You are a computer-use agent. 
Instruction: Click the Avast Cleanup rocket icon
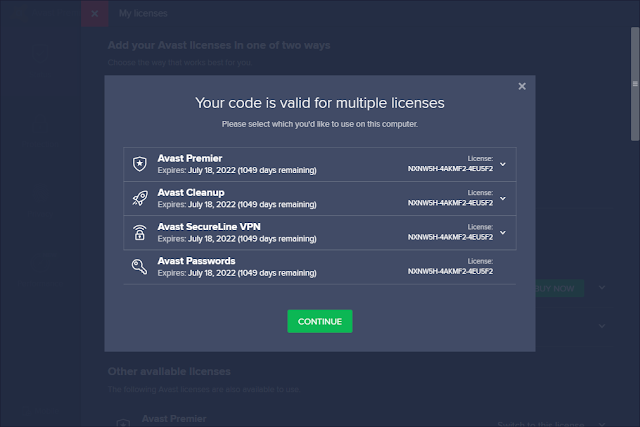click(x=139, y=198)
